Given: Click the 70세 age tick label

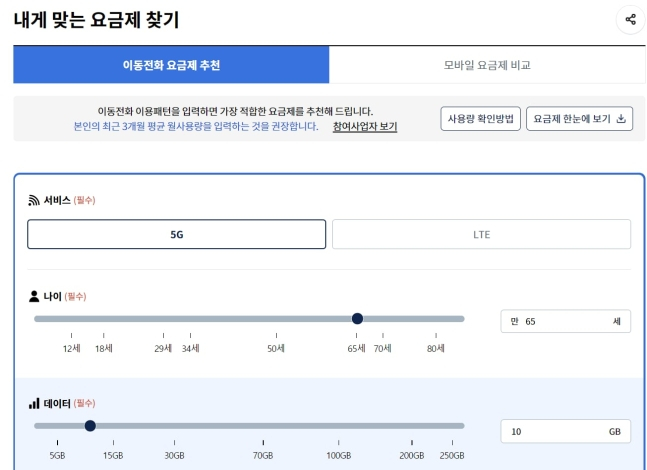Looking at the screenshot, I should [383, 349].
